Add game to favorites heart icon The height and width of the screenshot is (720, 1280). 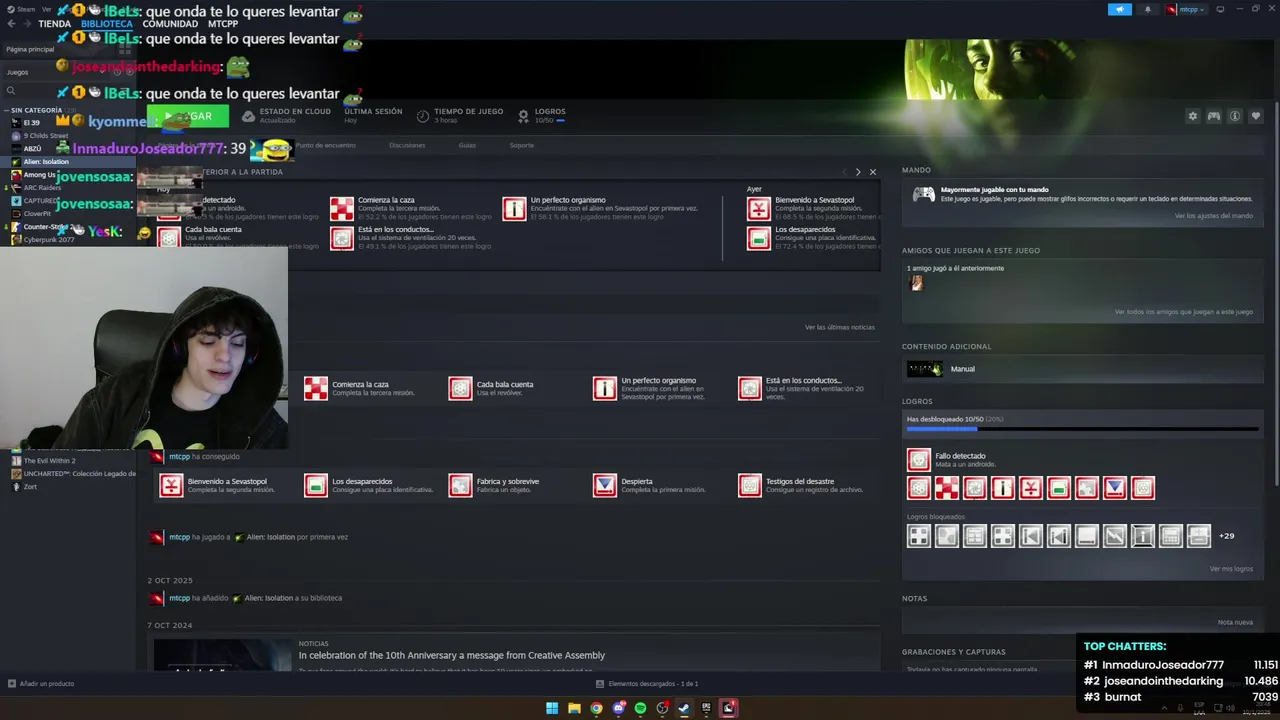coord(1256,116)
